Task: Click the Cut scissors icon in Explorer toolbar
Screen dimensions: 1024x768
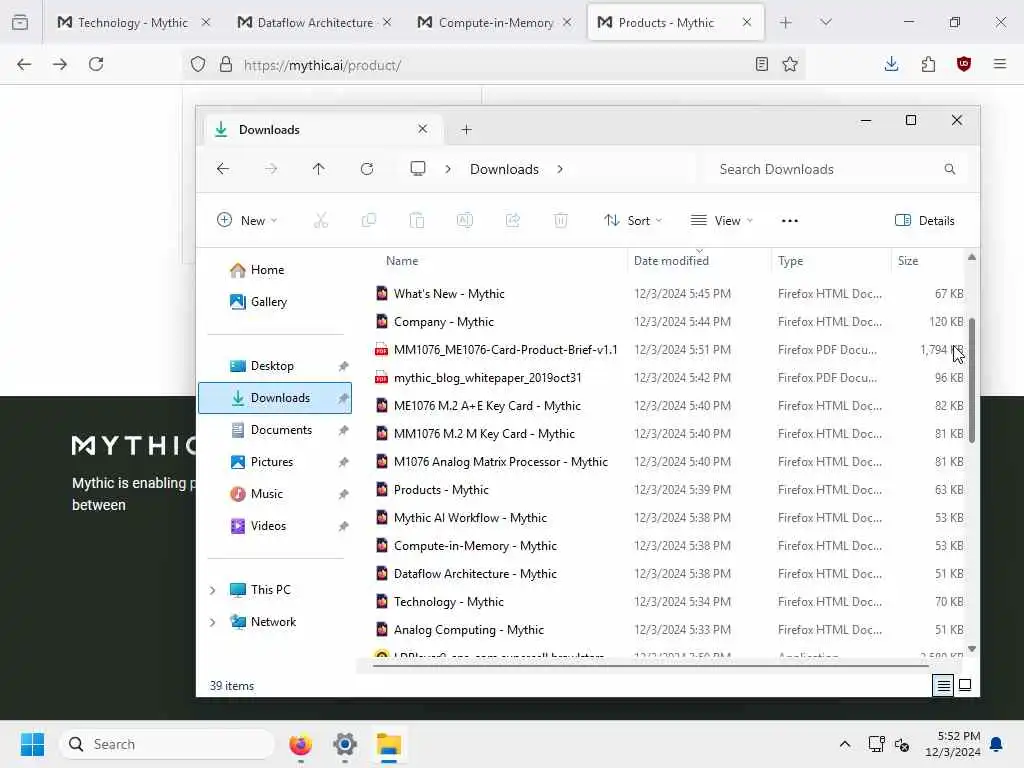Action: coord(321,221)
